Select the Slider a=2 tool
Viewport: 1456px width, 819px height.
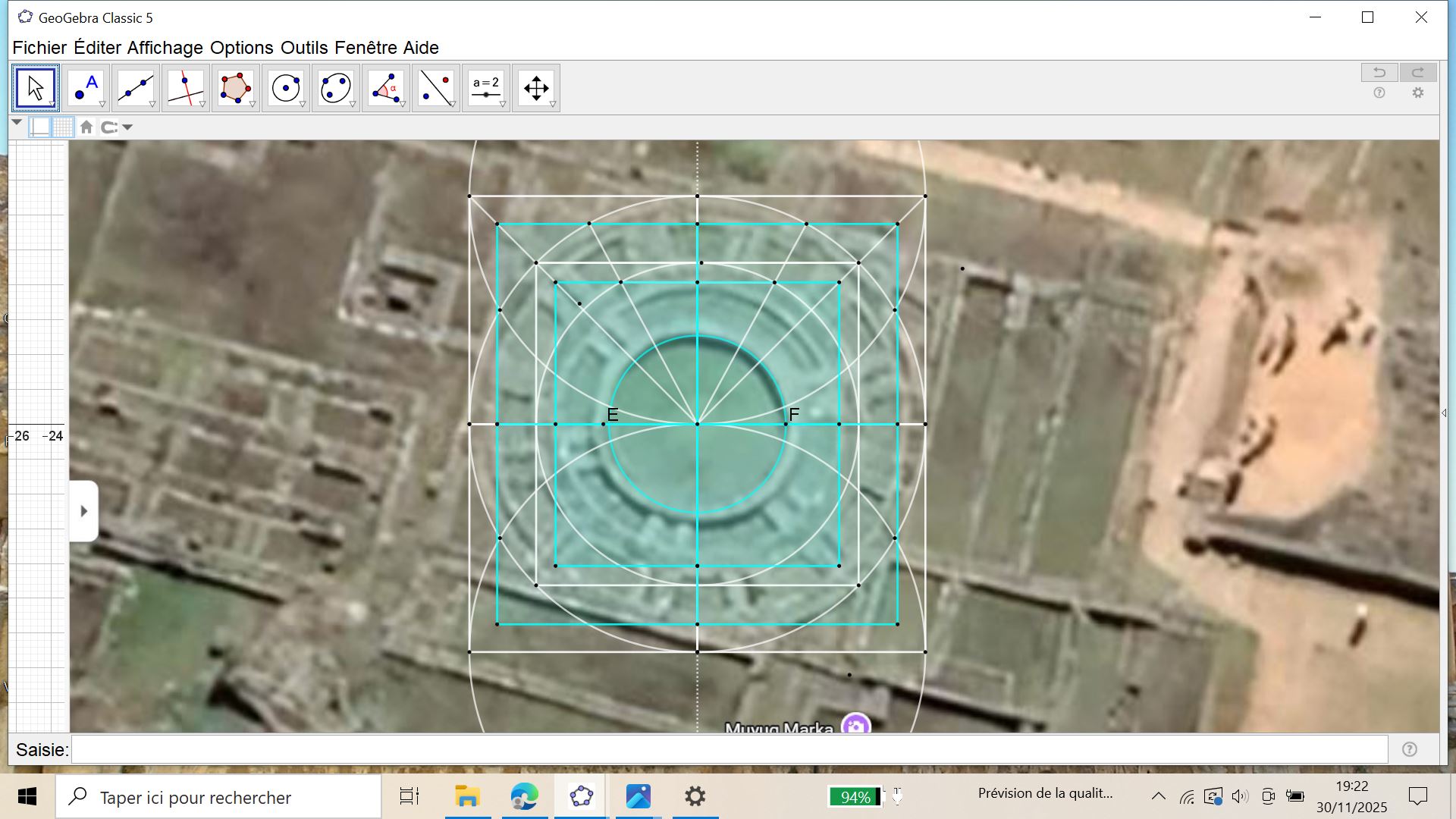[485, 88]
